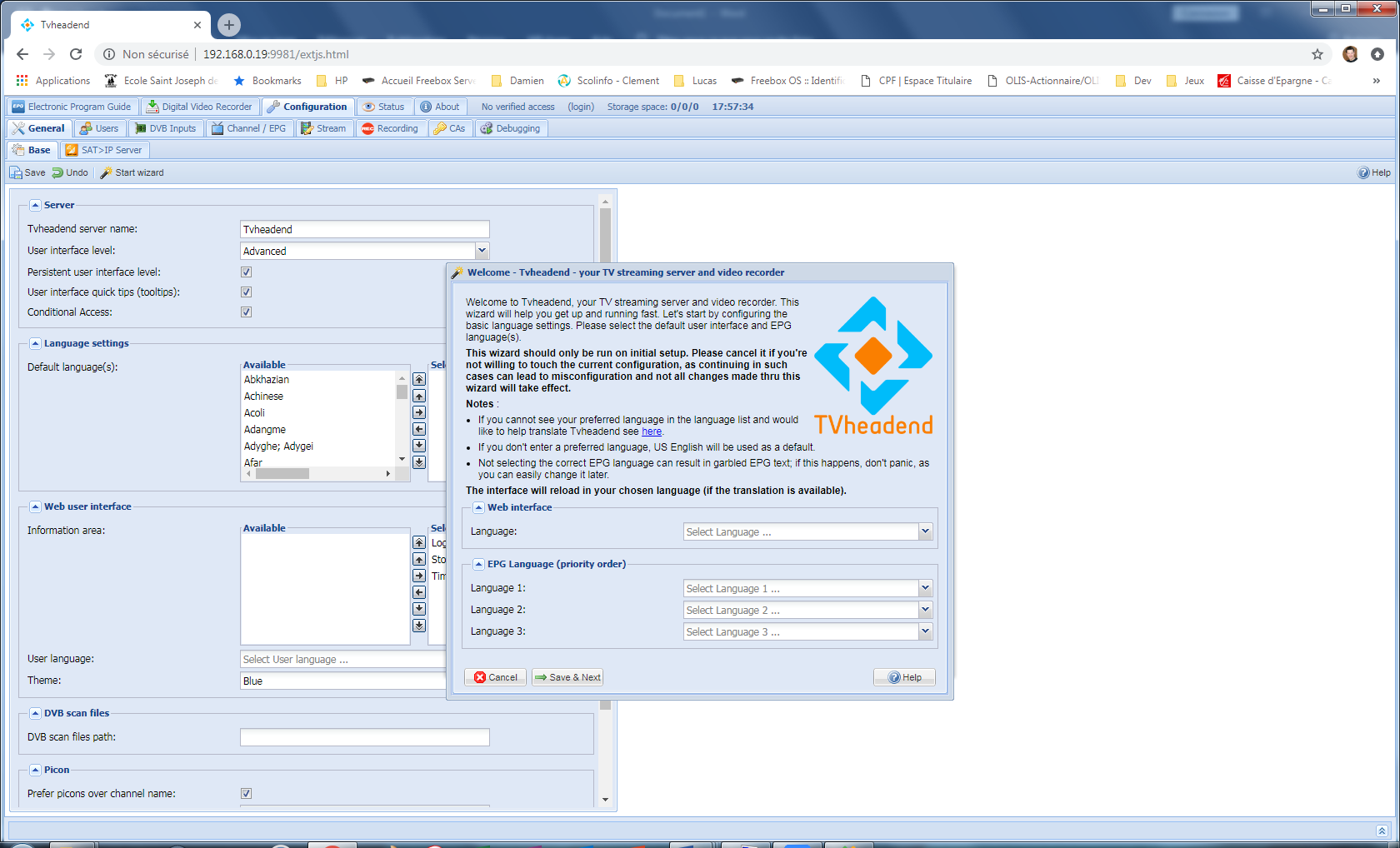Open the EPG Language 3 dropdown
1400x848 pixels.
[925, 631]
